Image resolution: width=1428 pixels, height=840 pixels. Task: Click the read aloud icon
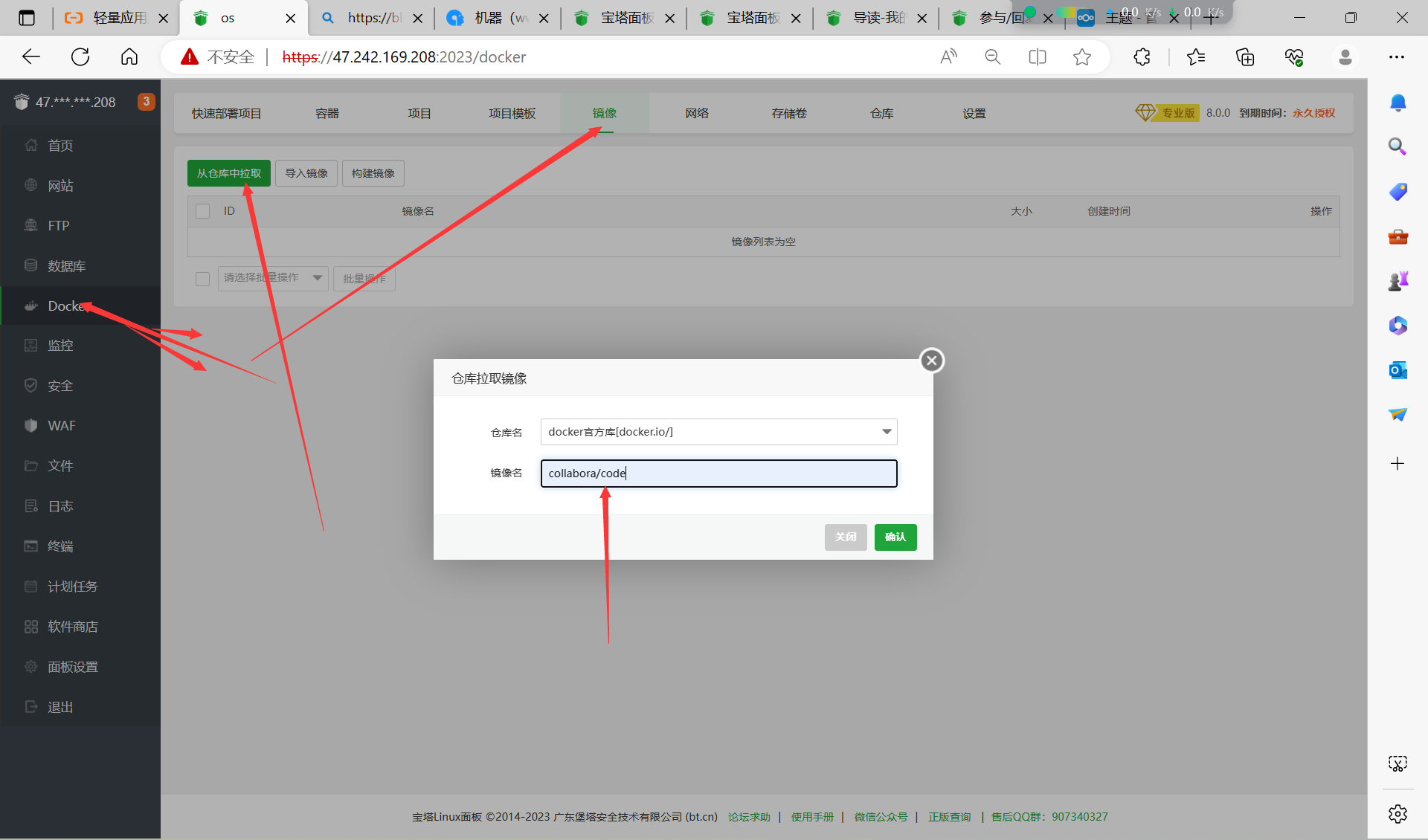(948, 56)
